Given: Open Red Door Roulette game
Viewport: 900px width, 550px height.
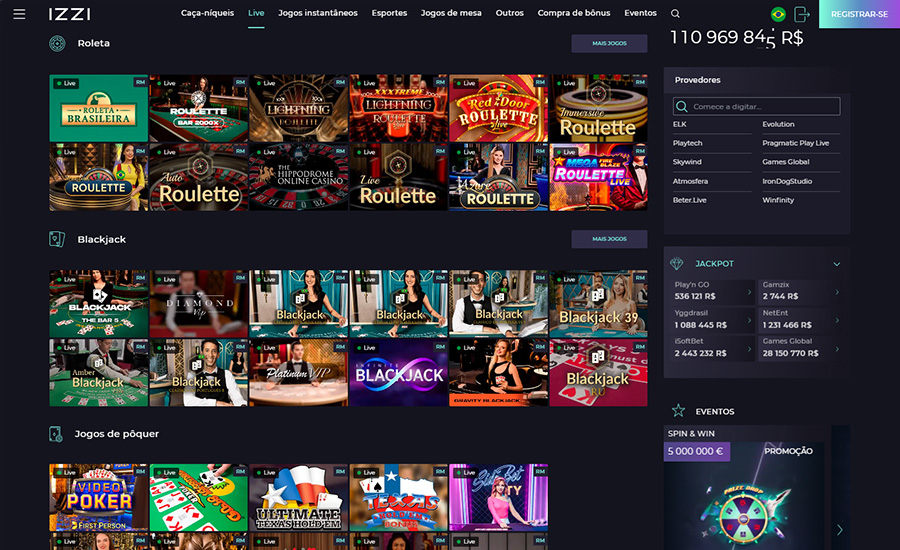Looking at the screenshot, I should [x=498, y=109].
